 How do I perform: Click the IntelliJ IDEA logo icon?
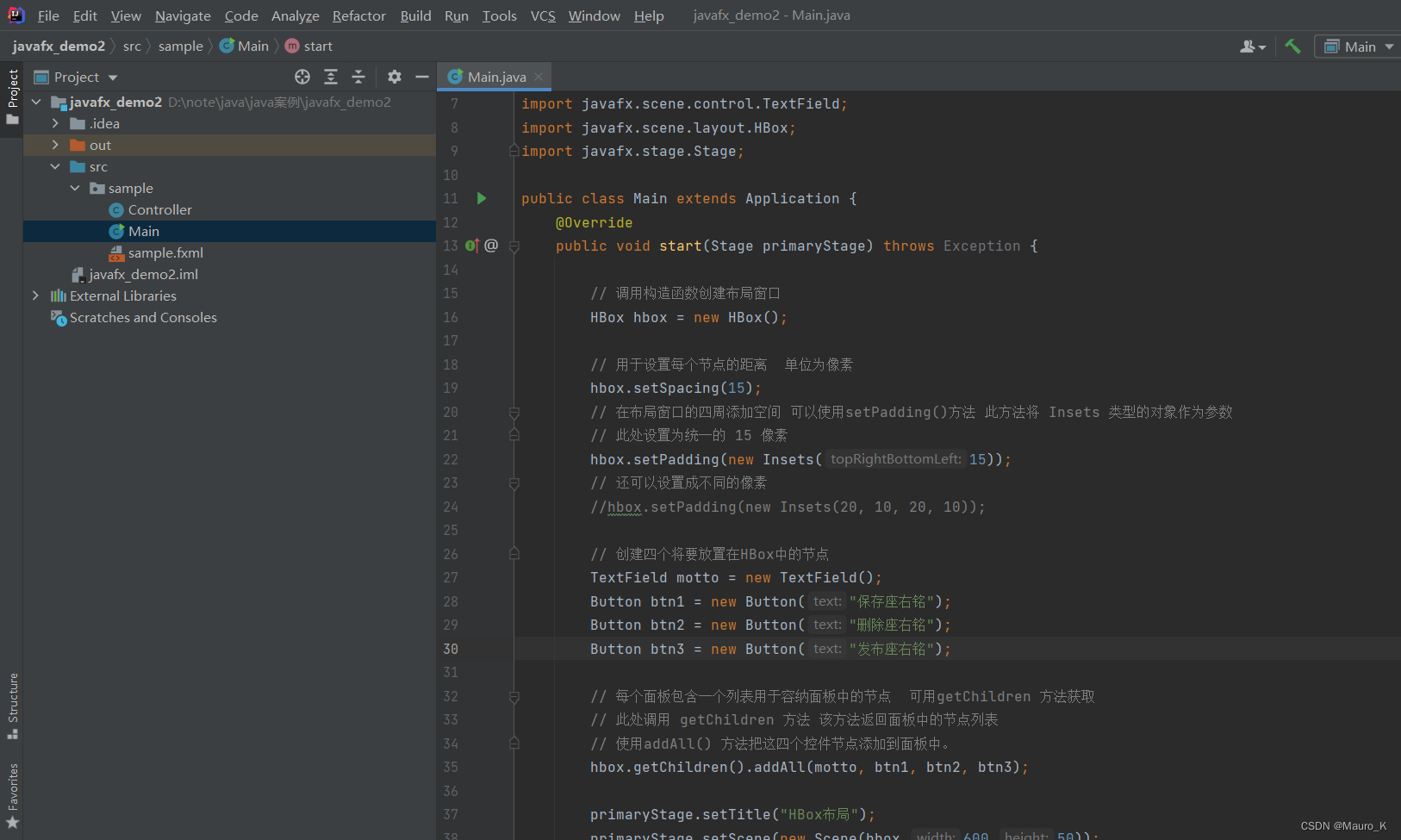coord(16,15)
